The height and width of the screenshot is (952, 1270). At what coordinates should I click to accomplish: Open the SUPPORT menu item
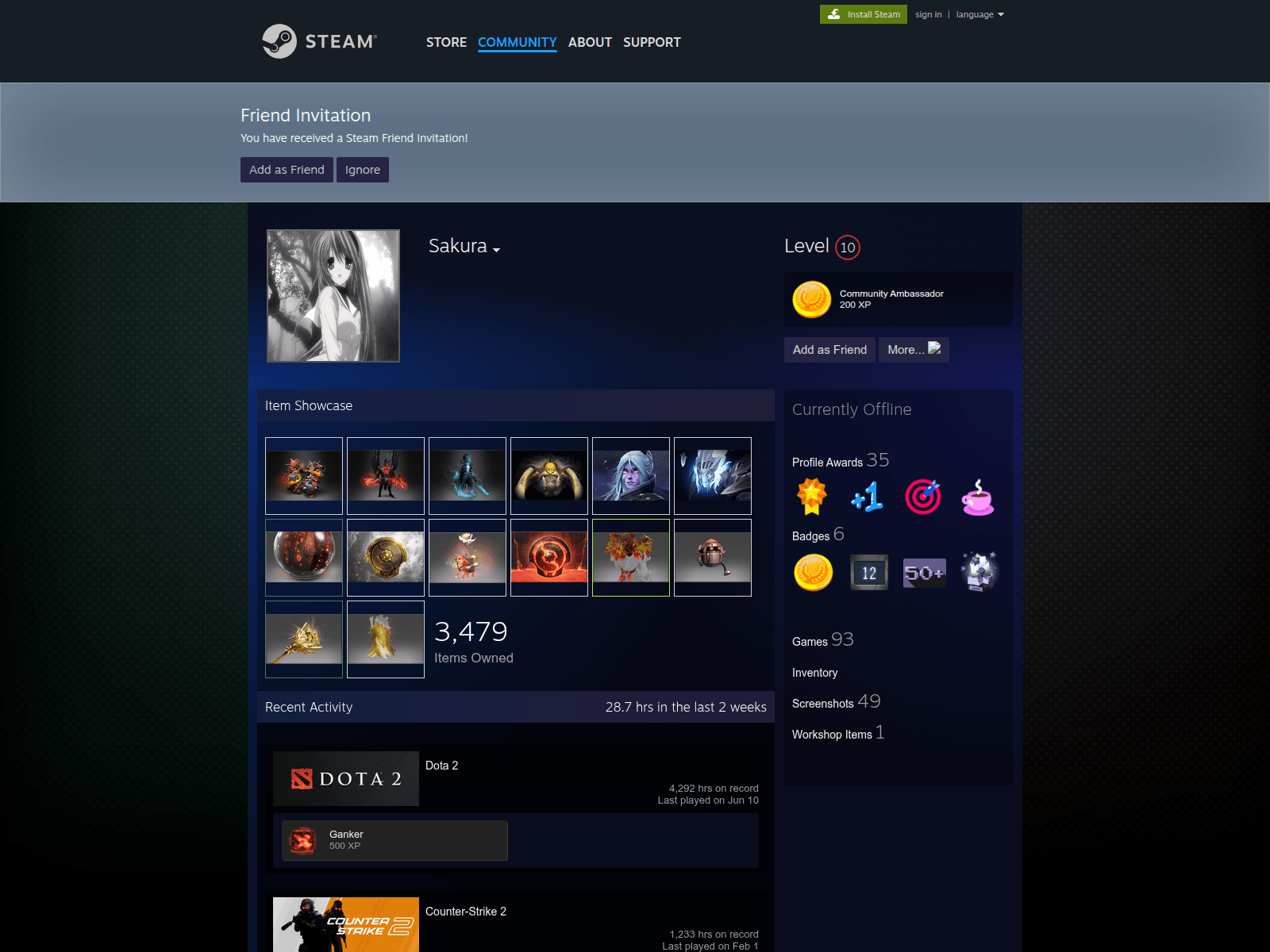[x=652, y=42]
